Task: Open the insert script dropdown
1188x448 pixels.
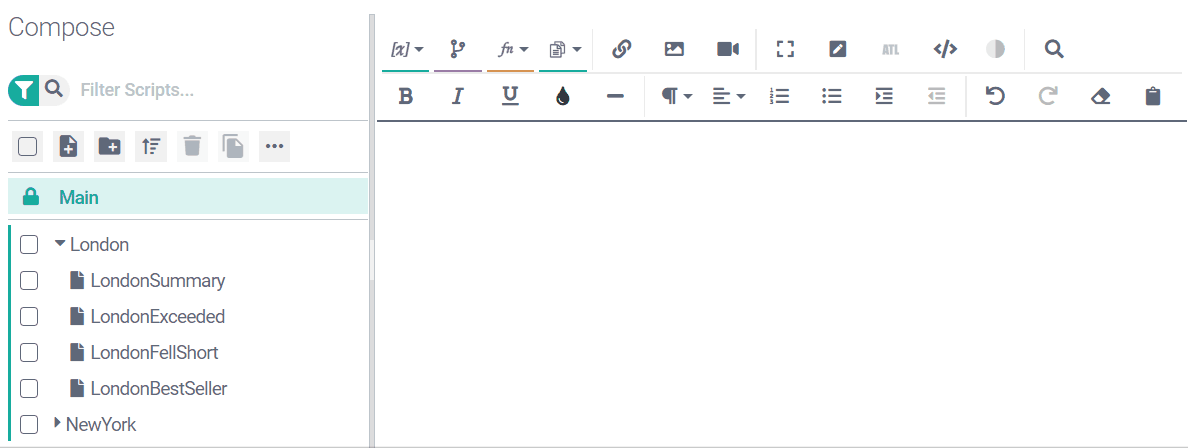Action: 564,50
